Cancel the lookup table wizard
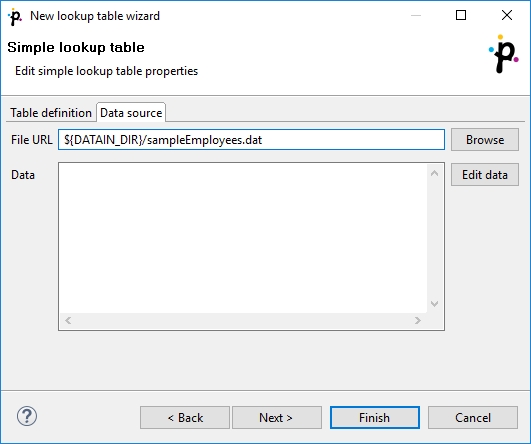 click(473, 418)
